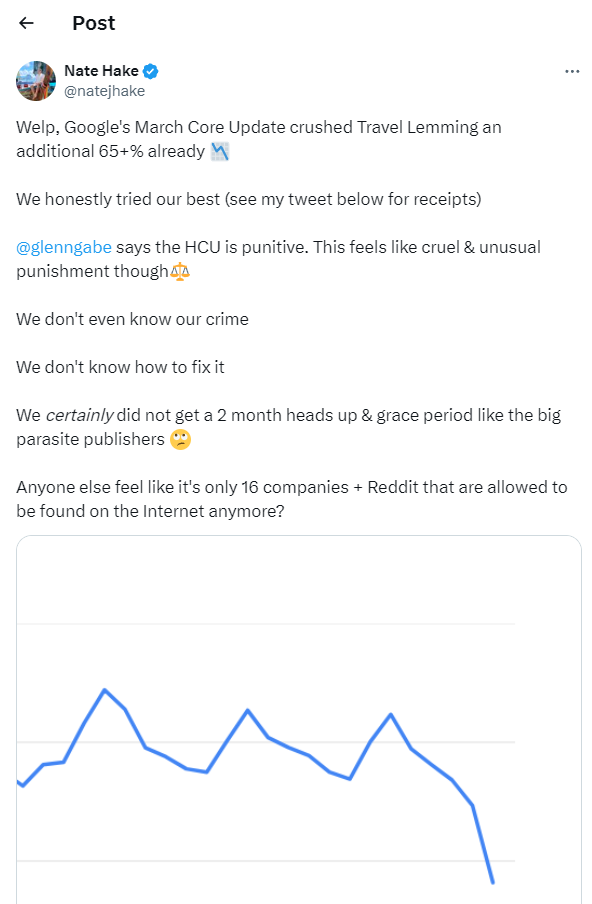Click the paragraph about 16 companies + Reddit

point(292,499)
